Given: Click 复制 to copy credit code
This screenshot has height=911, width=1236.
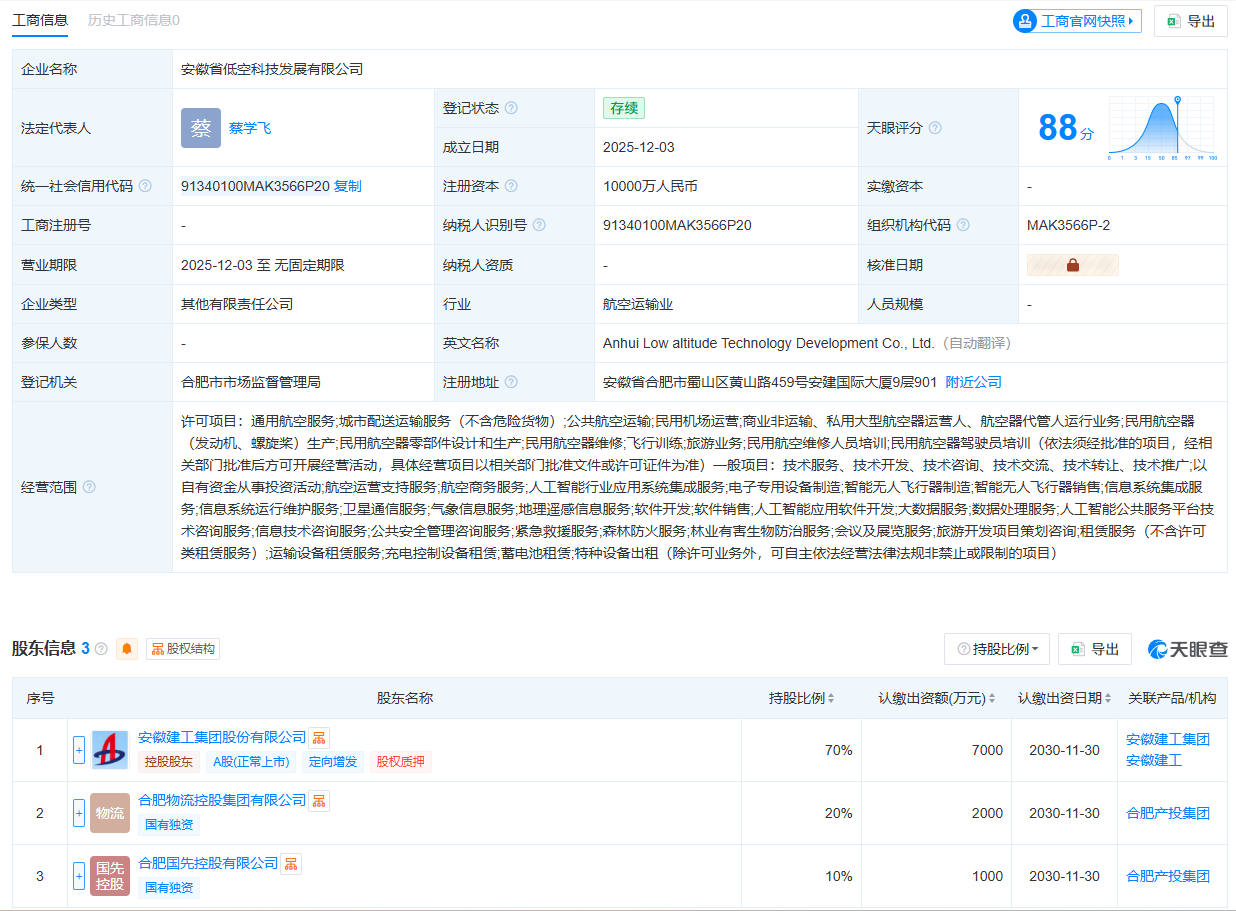Looking at the screenshot, I should click(347, 186).
